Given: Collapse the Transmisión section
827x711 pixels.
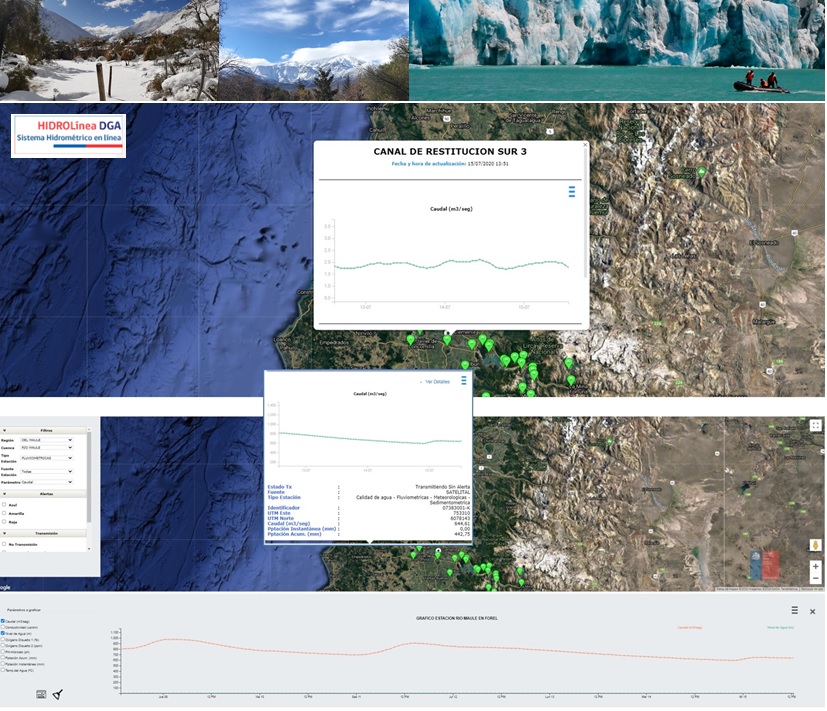Looking at the screenshot, I should (4, 533).
